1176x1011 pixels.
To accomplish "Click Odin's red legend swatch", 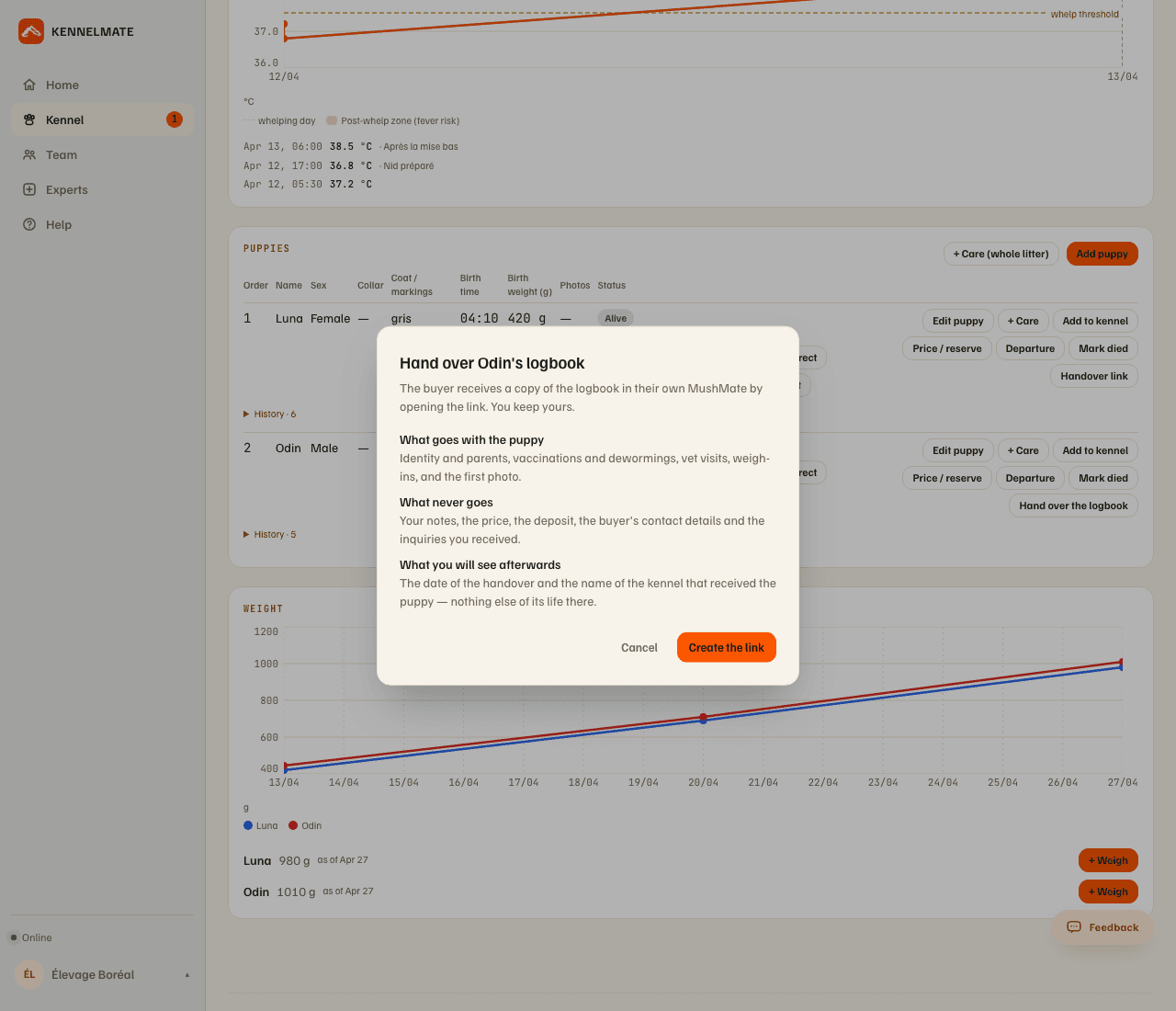I will pos(293,825).
